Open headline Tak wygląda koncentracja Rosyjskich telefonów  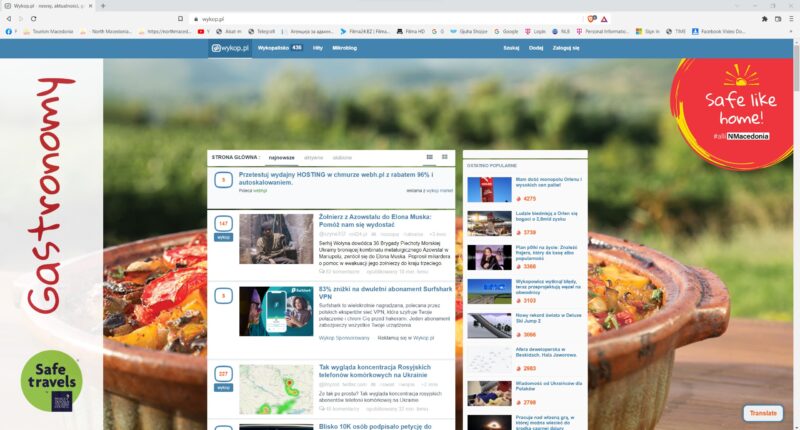pos(375,371)
